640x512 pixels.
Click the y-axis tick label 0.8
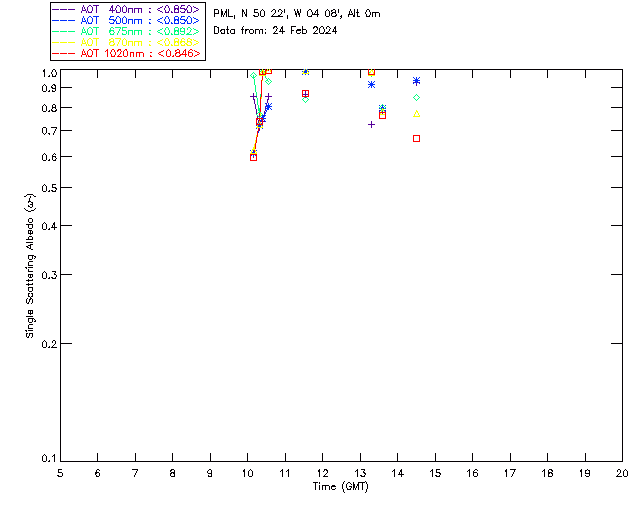pyautogui.click(x=49, y=108)
